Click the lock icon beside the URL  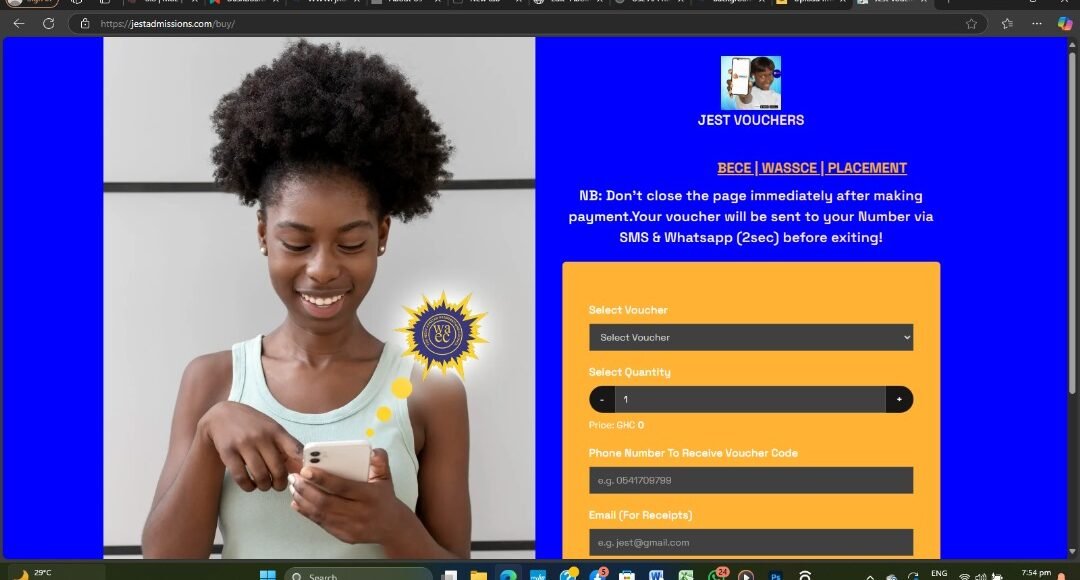click(x=85, y=23)
